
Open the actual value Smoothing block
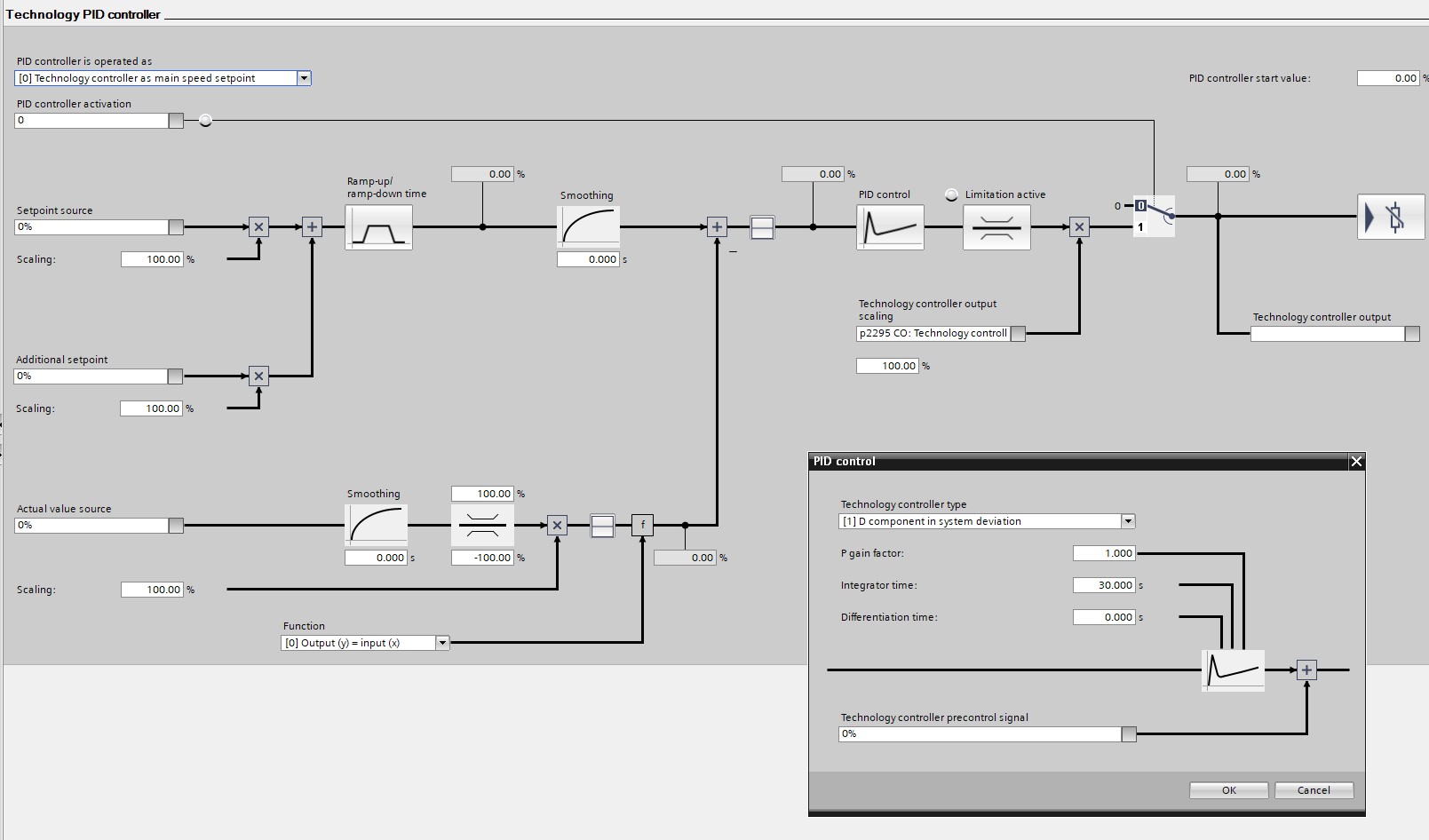pyautogui.click(x=376, y=526)
